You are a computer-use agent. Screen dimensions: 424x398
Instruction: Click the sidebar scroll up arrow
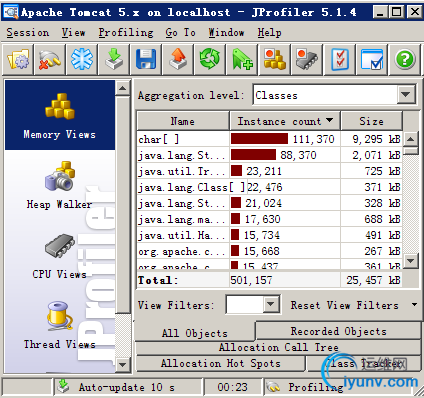tap(123, 88)
